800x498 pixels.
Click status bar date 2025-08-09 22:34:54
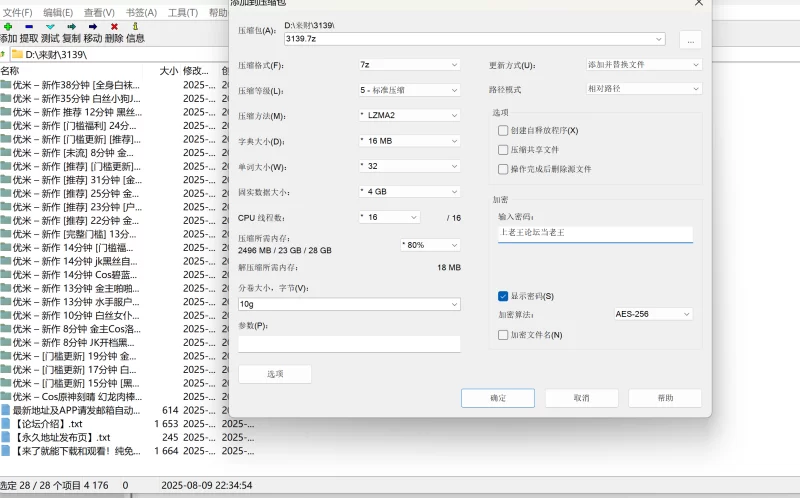point(207,485)
